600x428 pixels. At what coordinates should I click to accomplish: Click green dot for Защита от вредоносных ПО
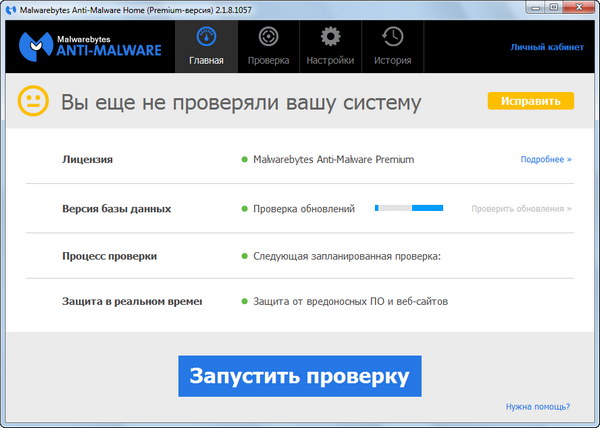pos(243,302)
